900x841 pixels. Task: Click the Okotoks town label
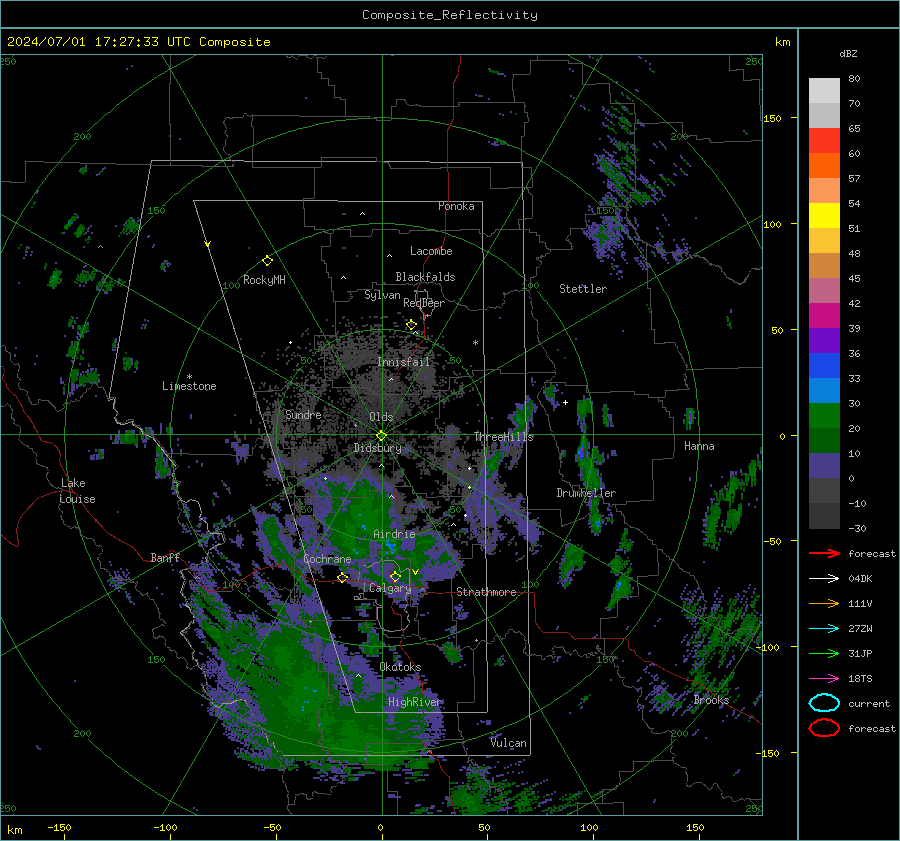pyautogui.click(x=400, y=666)
